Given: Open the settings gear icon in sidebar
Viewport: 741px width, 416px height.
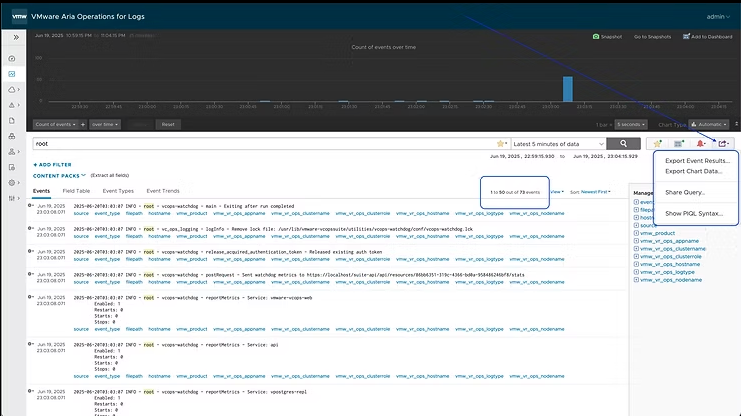Looking at the screenshot, I should (x=12, y=182).
